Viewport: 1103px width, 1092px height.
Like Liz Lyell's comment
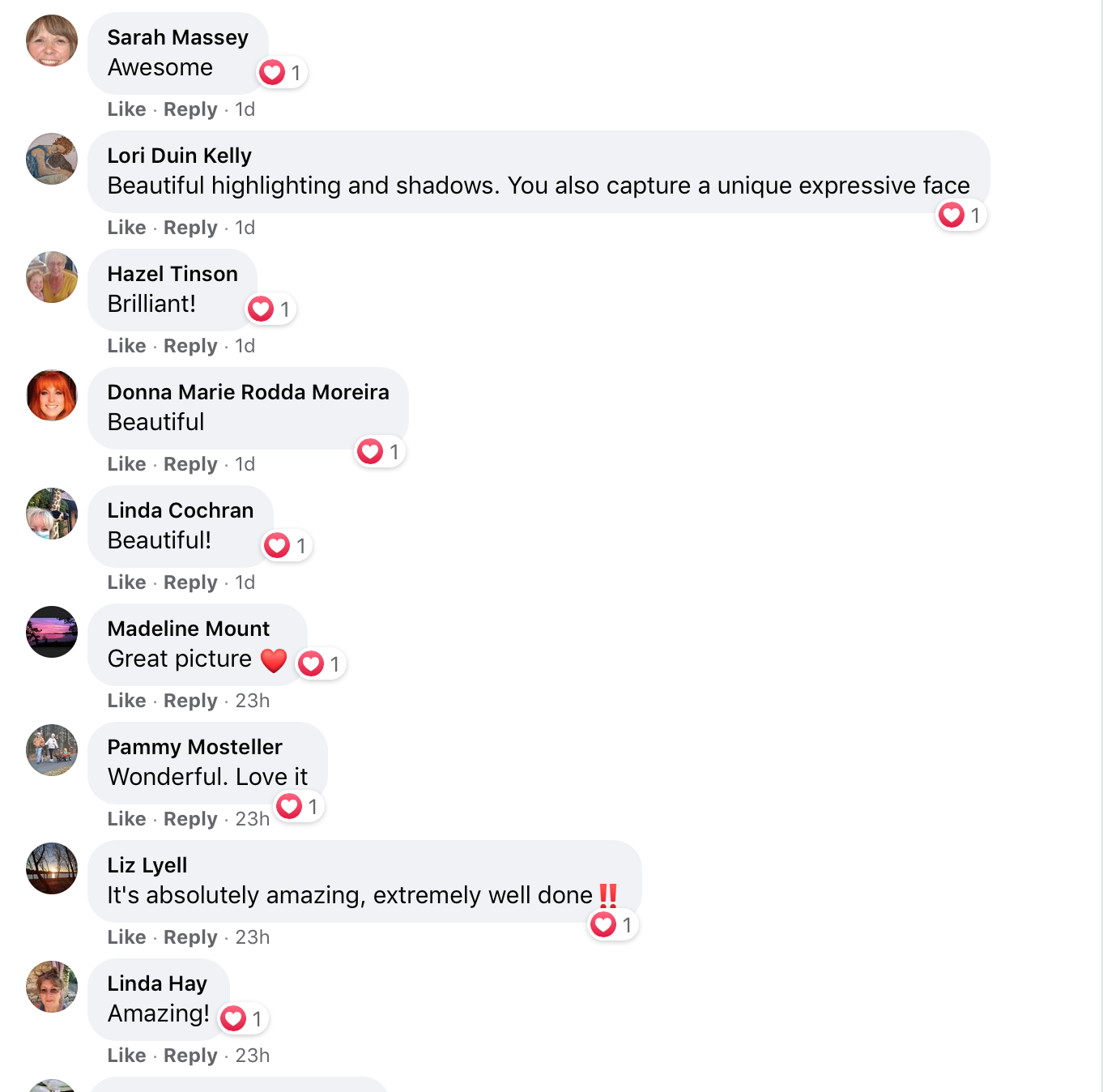126,937
